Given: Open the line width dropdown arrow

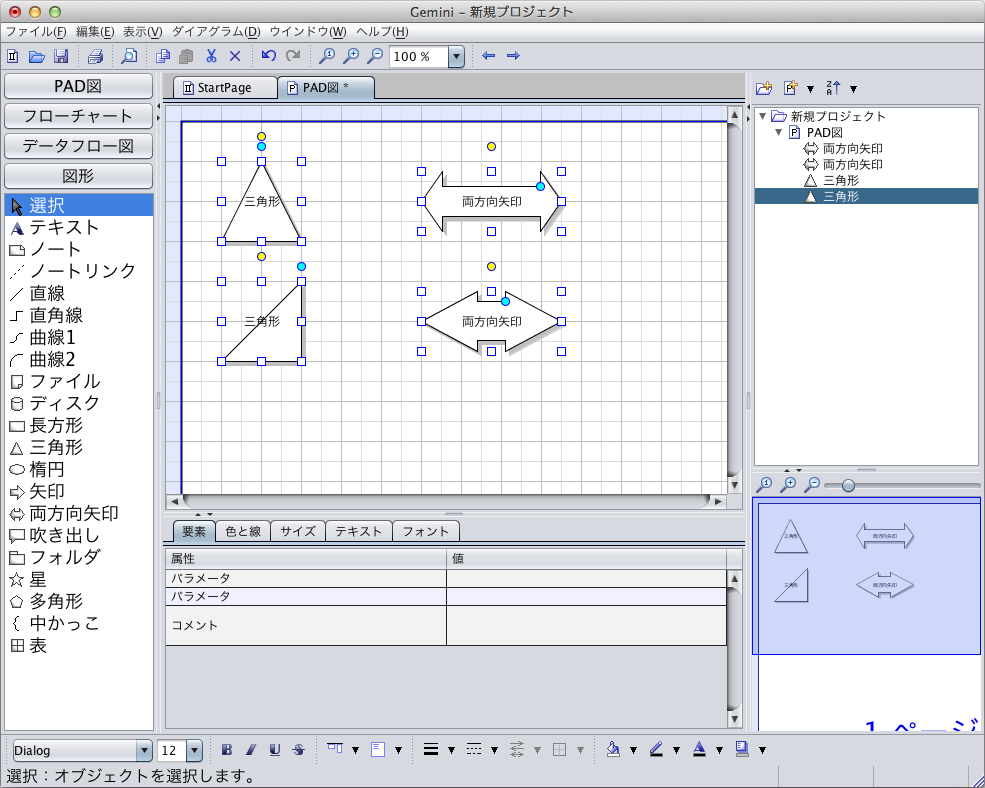Looking at the screenshot, I should click(451, 750).
